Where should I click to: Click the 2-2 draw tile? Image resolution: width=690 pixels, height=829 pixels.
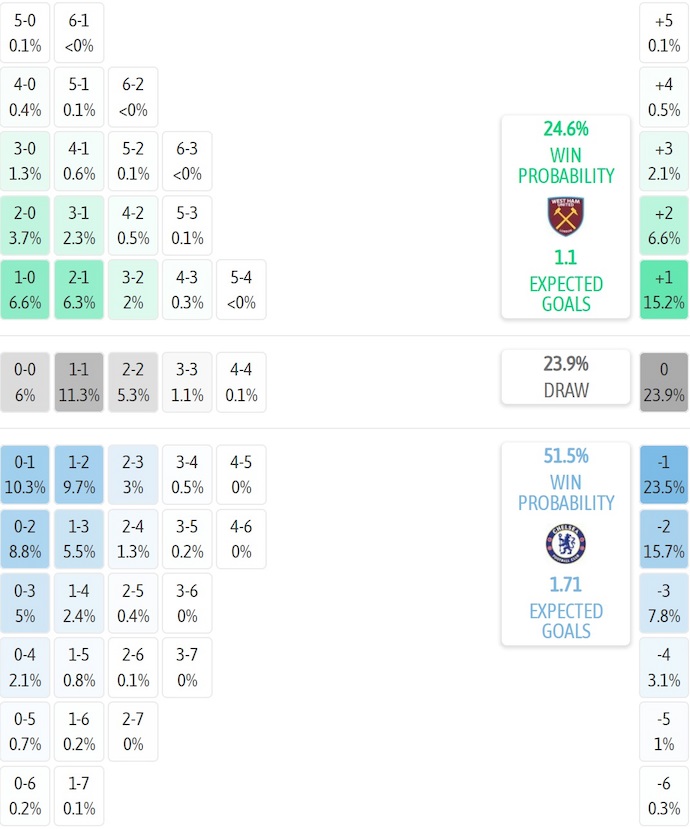tap(133, 382)
